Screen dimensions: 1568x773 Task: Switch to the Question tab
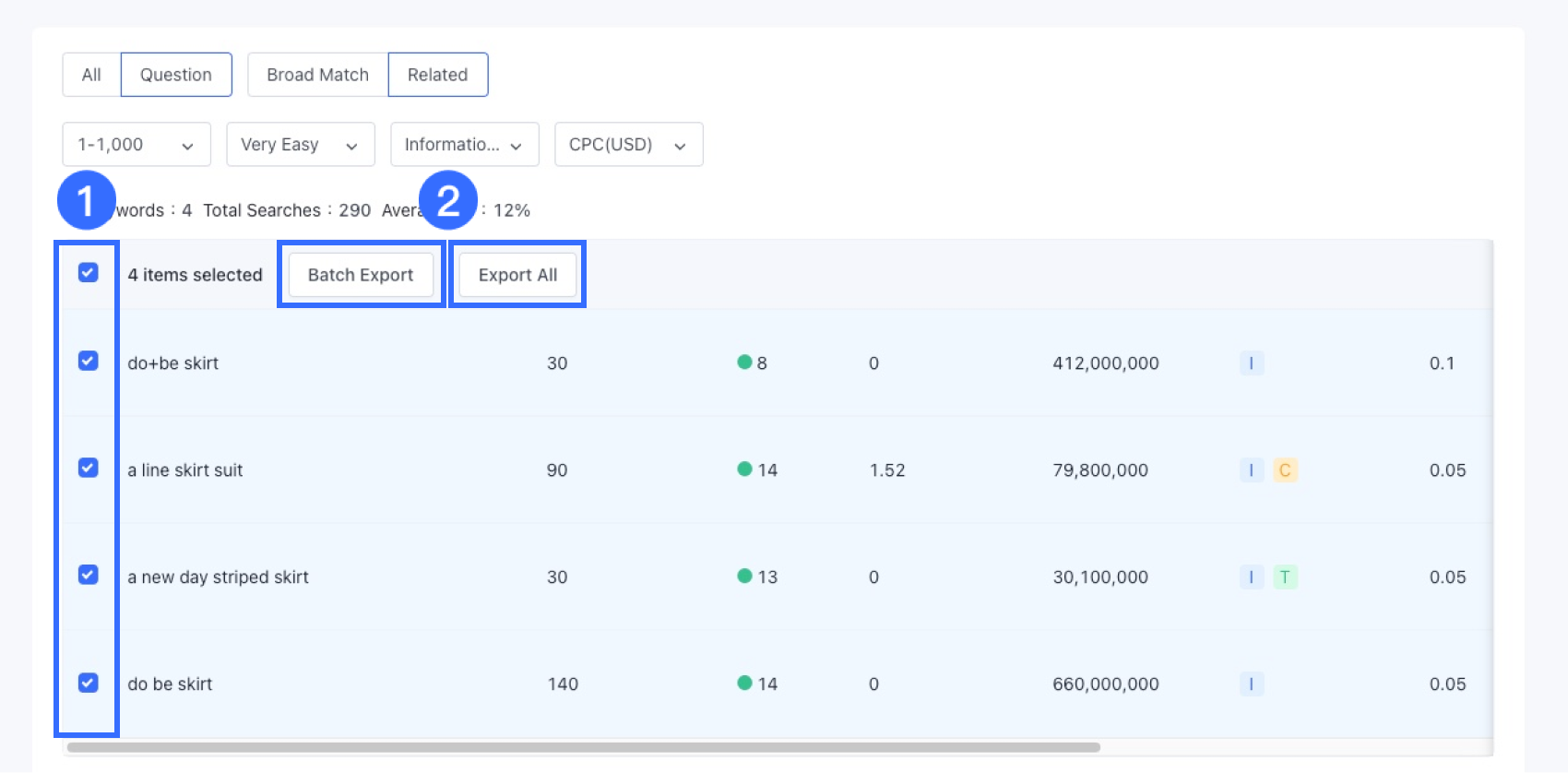click(x=175, y=75)
